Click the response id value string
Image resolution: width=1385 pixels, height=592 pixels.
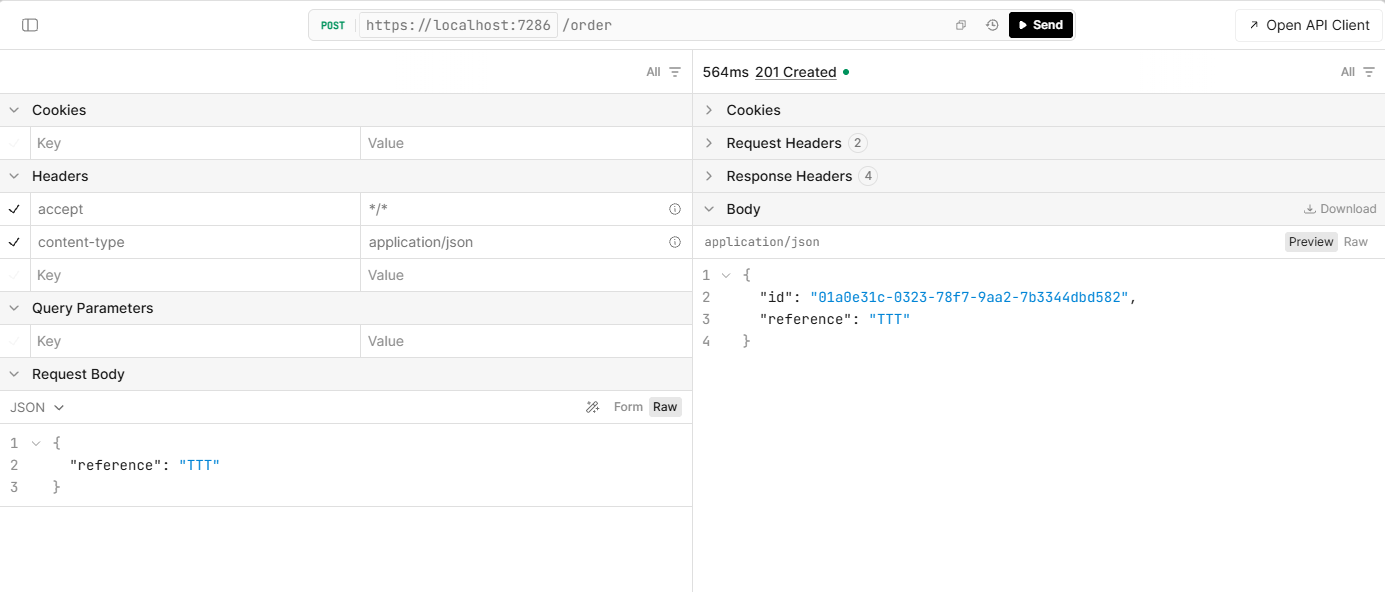point(969,297)
